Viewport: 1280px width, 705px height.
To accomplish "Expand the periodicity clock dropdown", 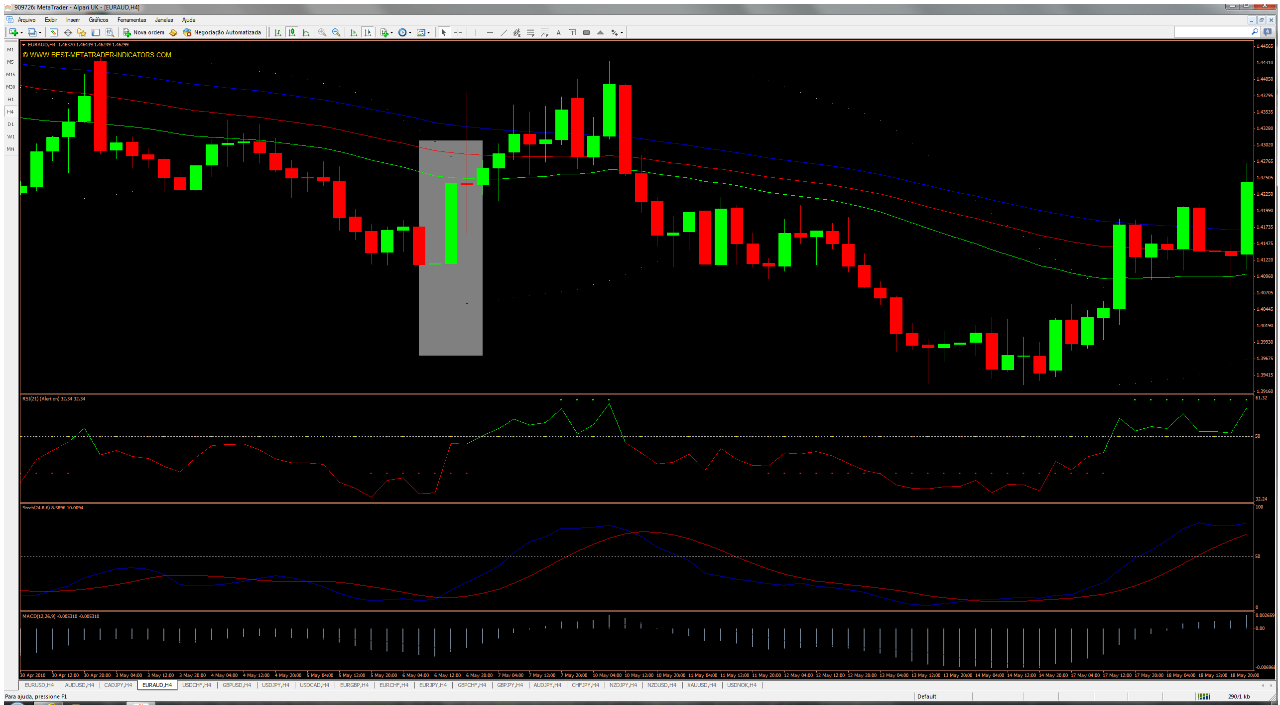I will coord(410,32).
